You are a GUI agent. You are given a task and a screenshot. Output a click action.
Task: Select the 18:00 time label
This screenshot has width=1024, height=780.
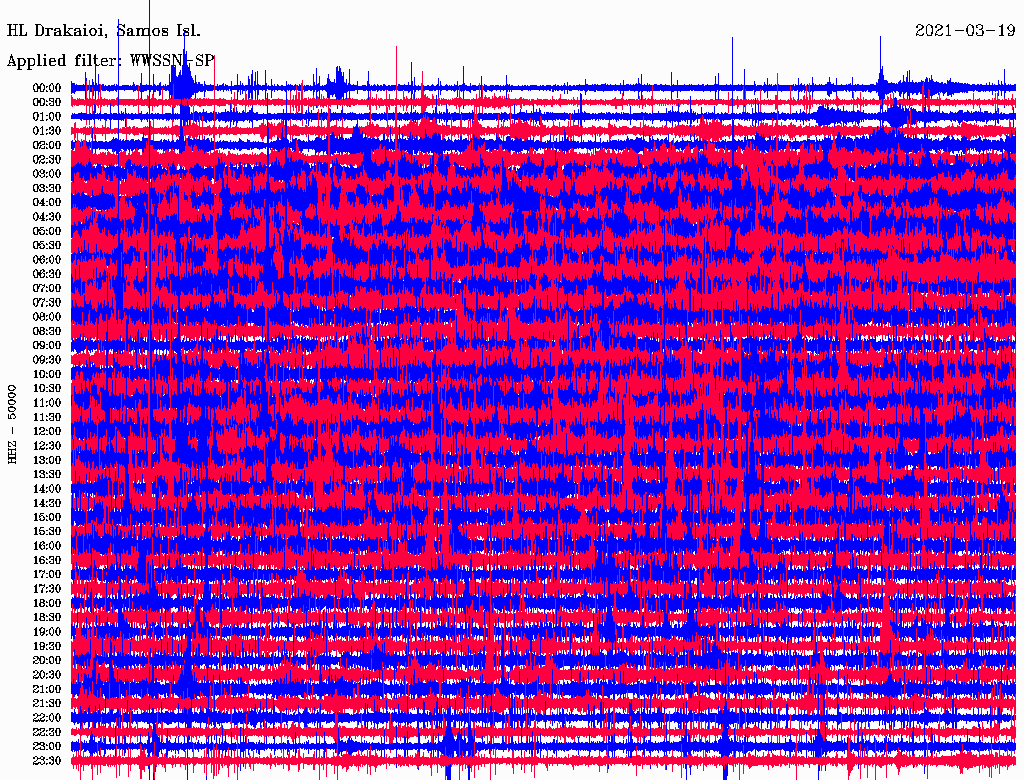(x=47, y=603)
